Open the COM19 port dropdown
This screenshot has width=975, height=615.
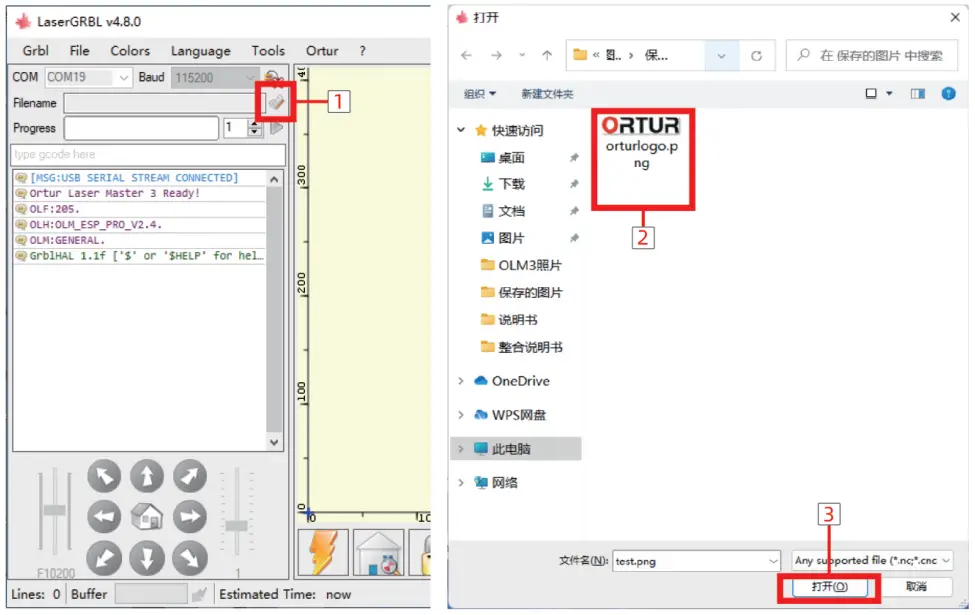tap(124, 78)
